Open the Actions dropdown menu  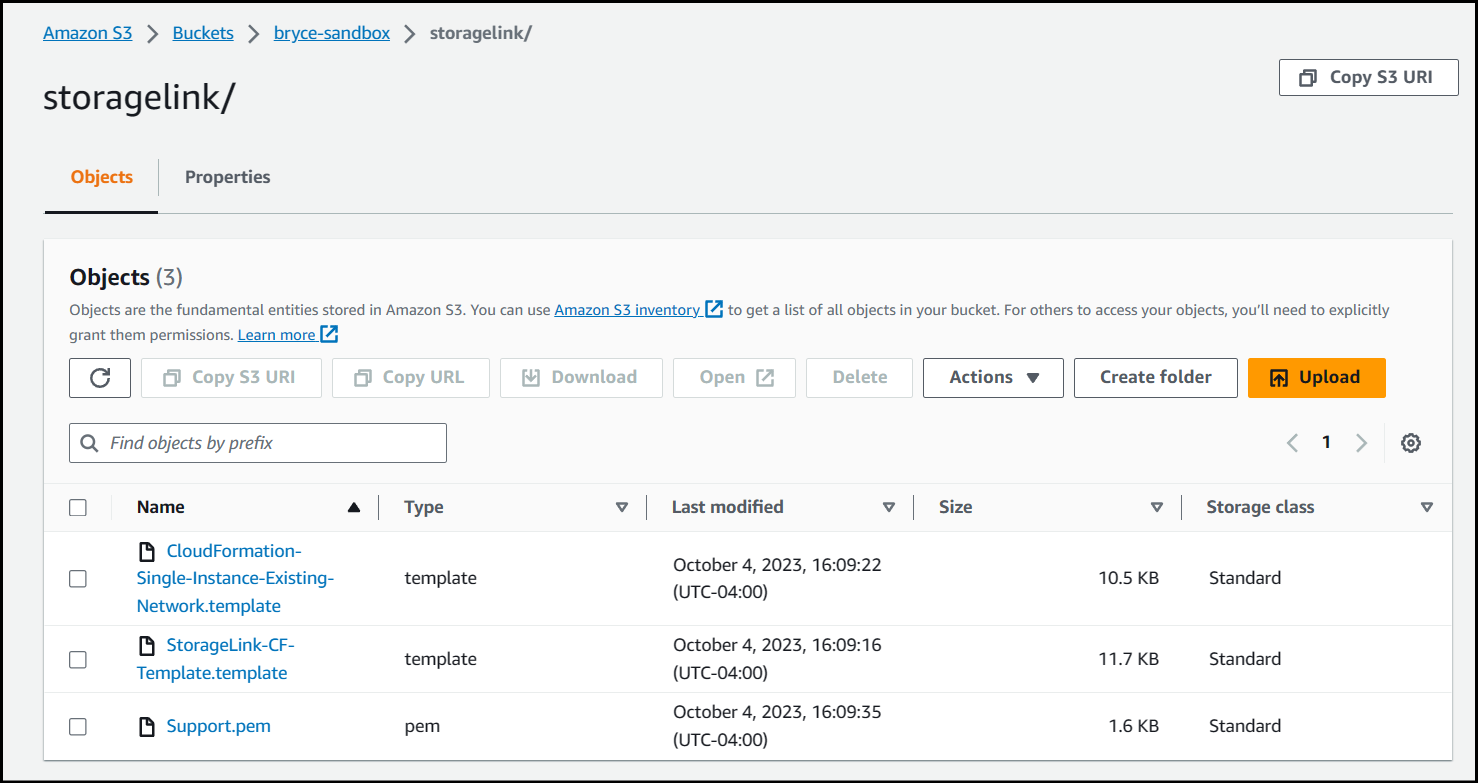993,378
